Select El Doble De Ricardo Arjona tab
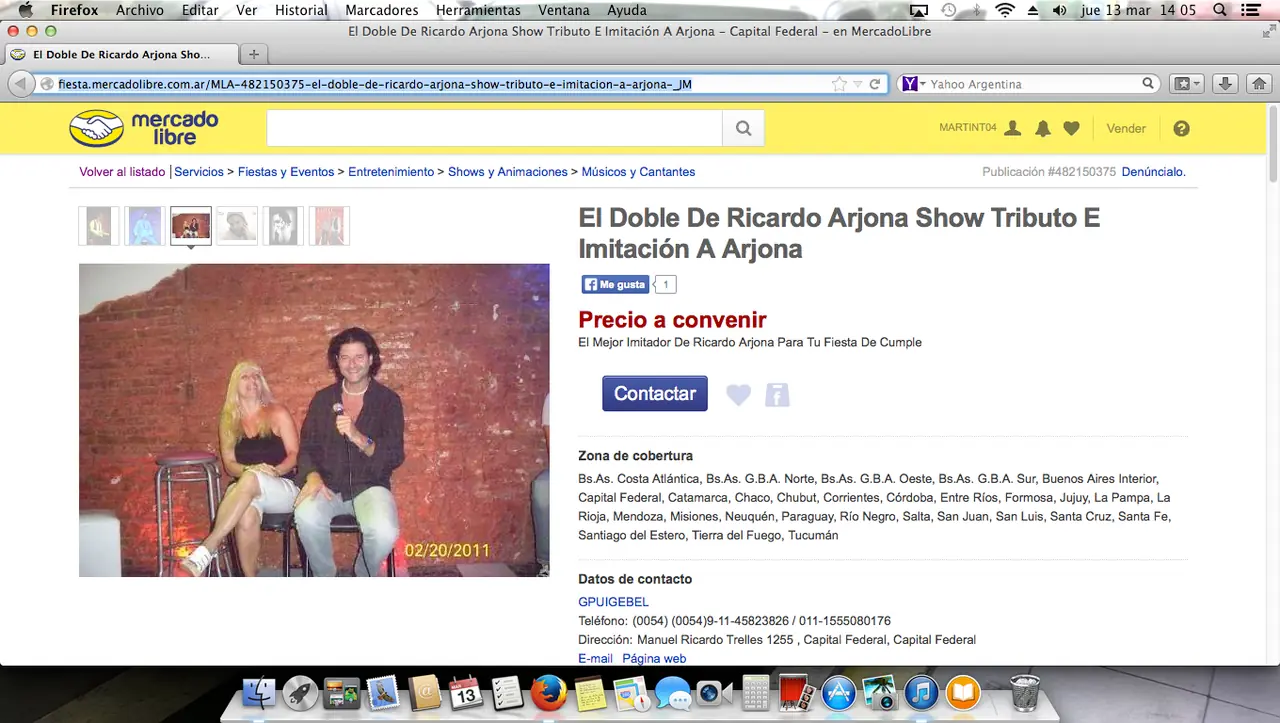This screenshot has width=1280, height=723. 121,54
